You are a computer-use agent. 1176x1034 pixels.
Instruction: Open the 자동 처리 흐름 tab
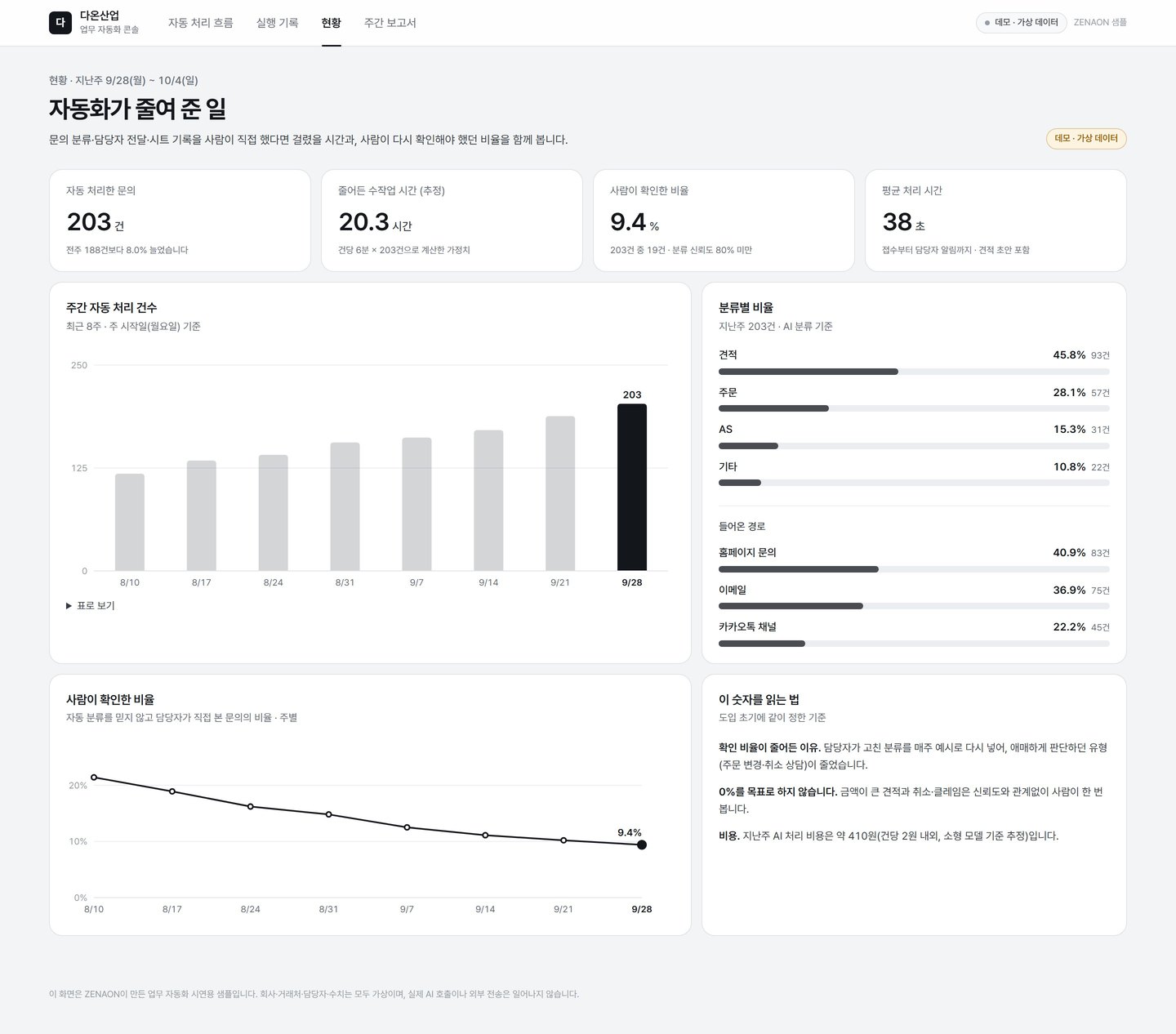tap(201, 23)
